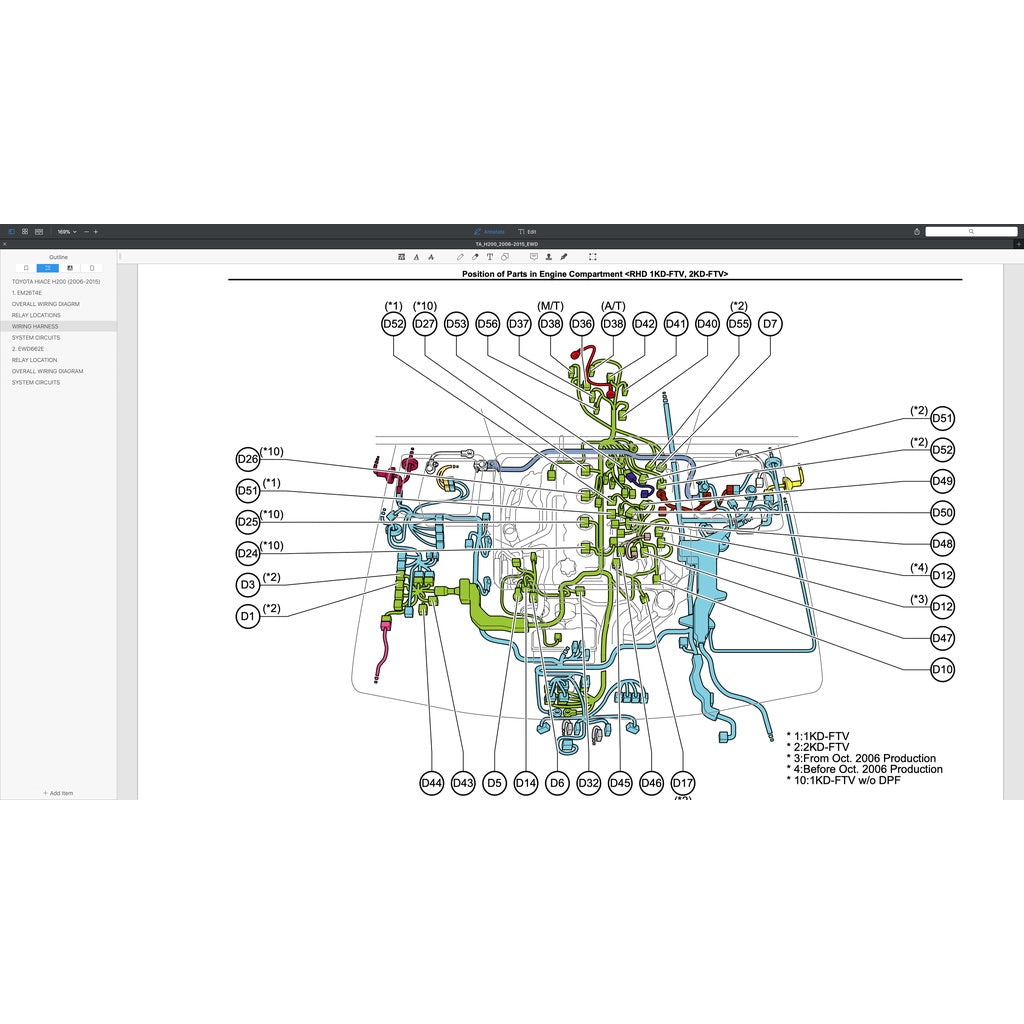Click Add Item at sidebar bottom
This screenshot has width=1024, height=1024.
(58, 793)
